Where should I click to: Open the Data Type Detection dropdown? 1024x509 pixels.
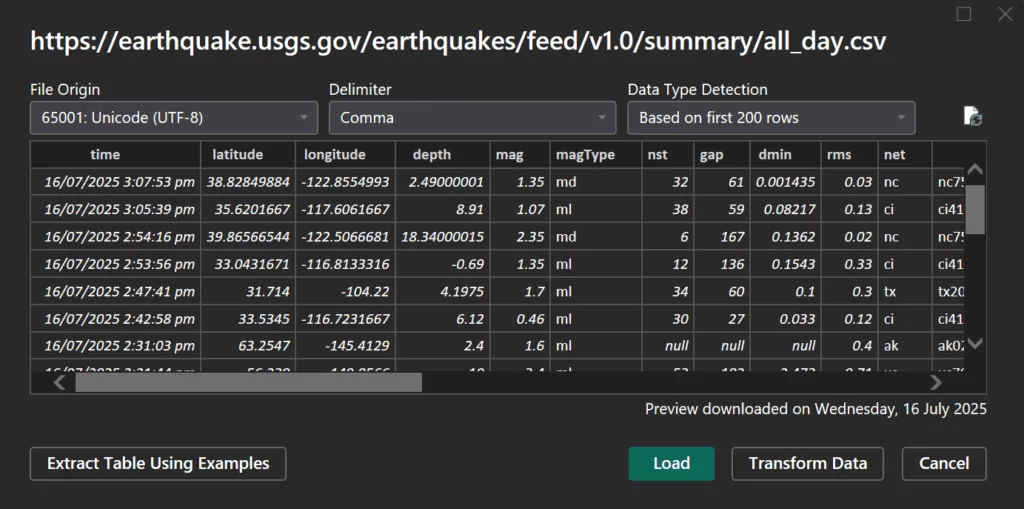(x=771, y=118)
